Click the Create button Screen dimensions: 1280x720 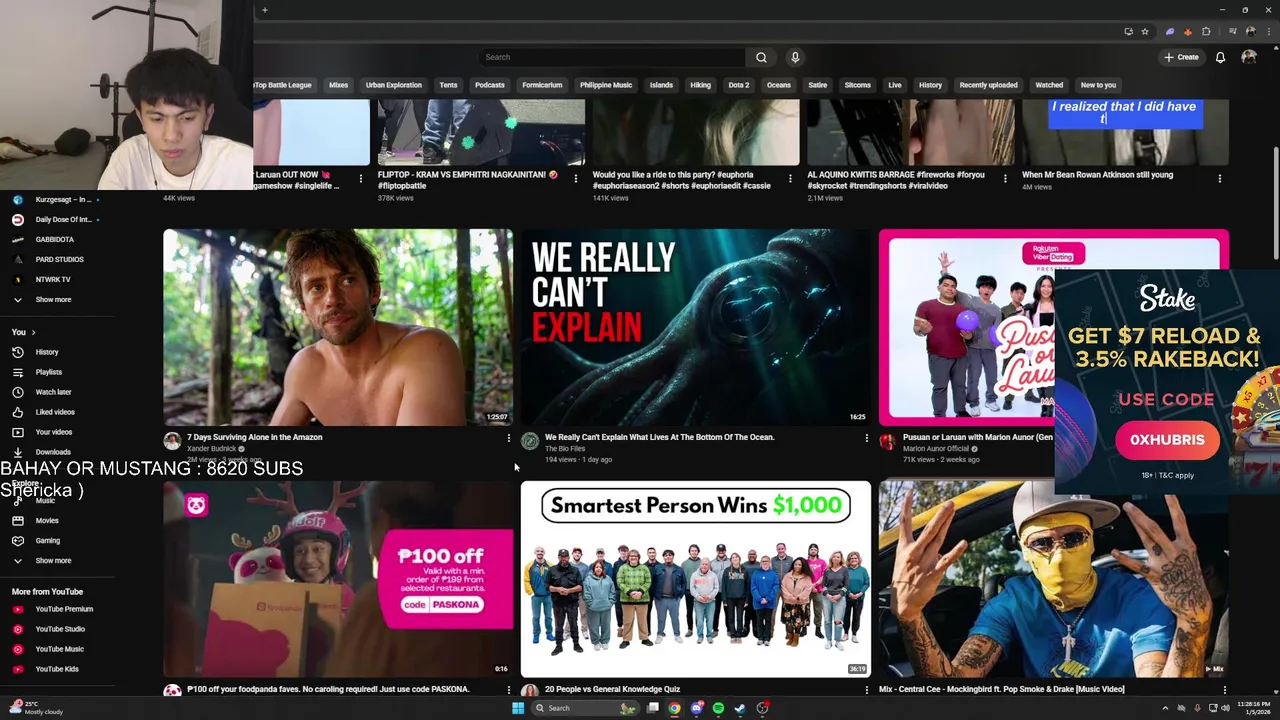point(1181,57)
